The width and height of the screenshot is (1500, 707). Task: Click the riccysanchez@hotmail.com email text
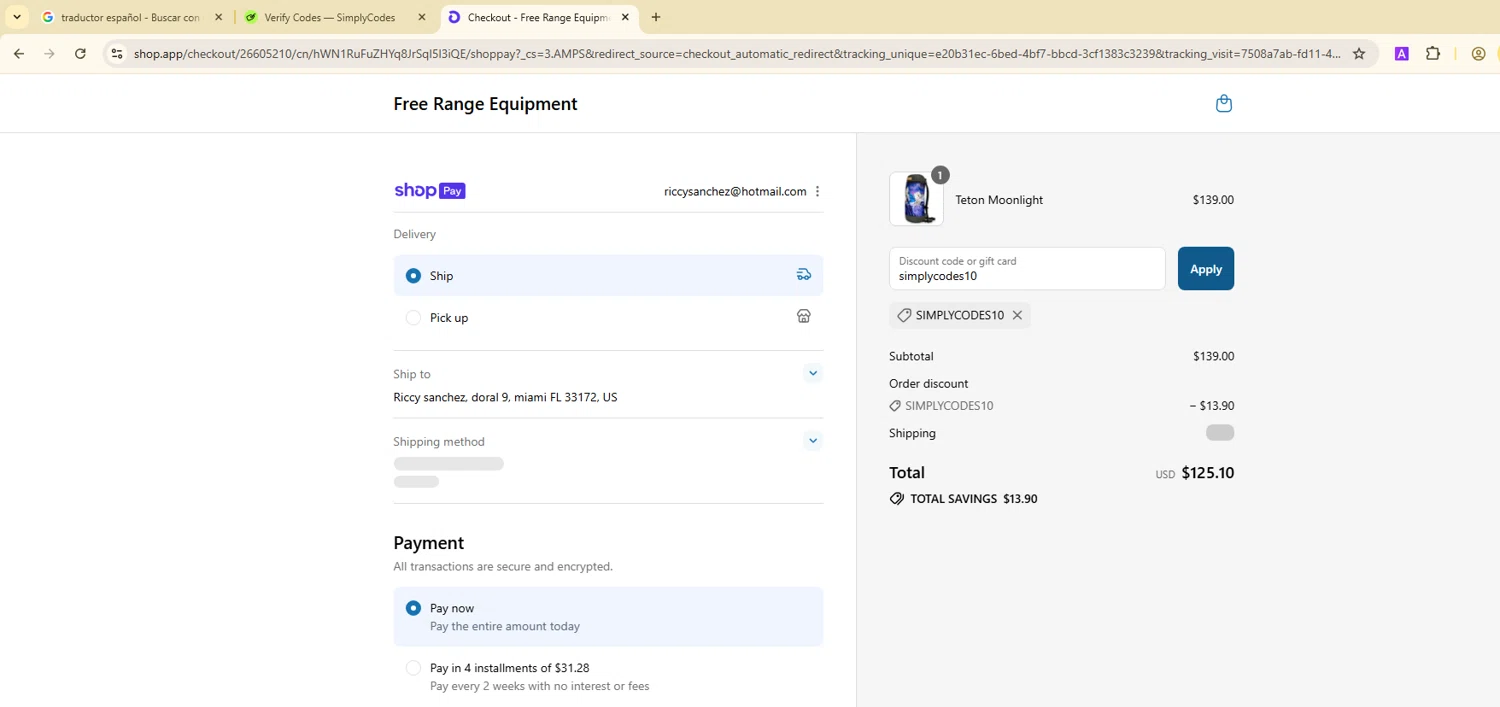(735, 191)
